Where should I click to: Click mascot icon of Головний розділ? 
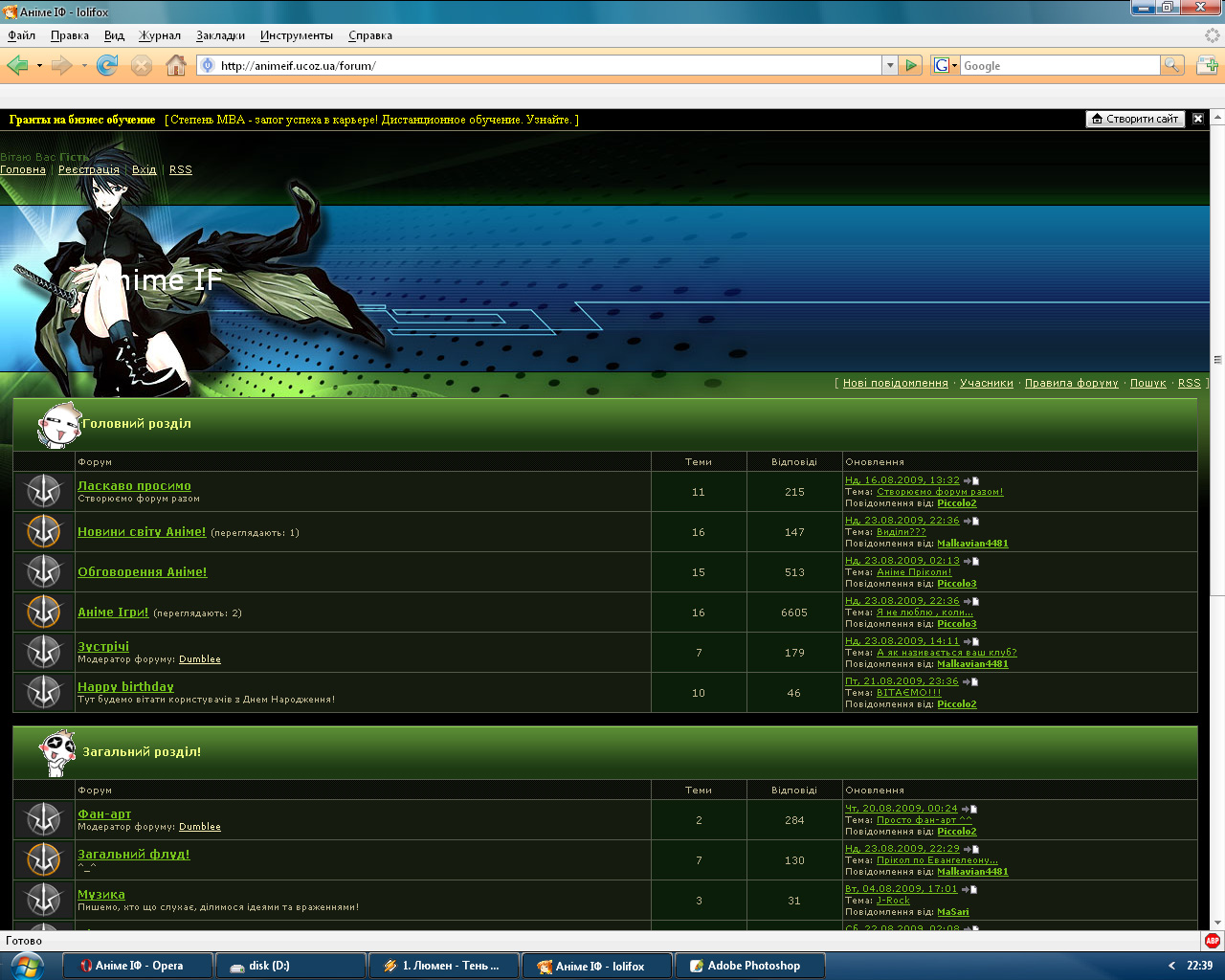(58, 425)
